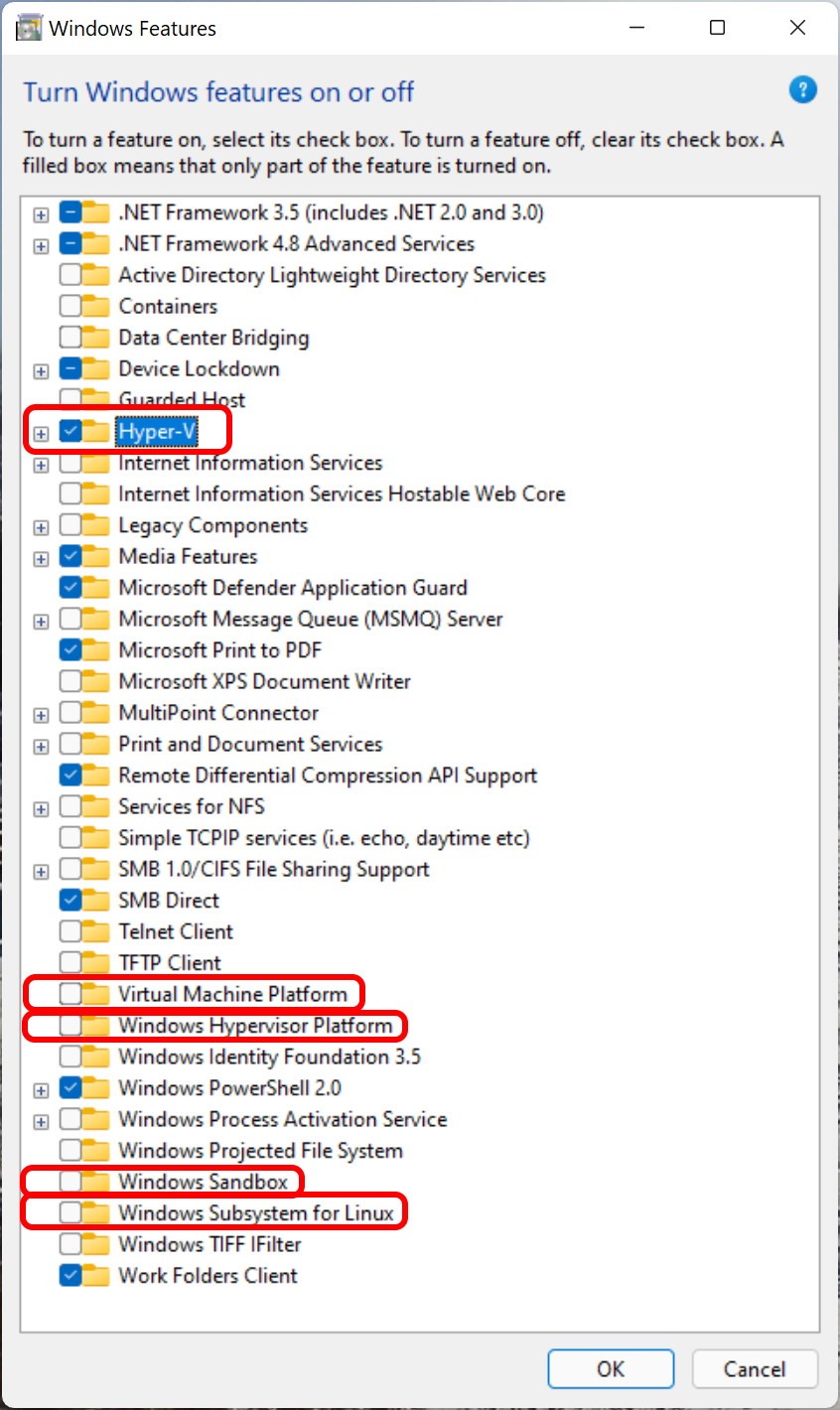Image resolution: width=840 pixels, height=1410 pixels.
Task: Close the Windows Features dialog
Action: pyautogui.click(x=797, y=28)
